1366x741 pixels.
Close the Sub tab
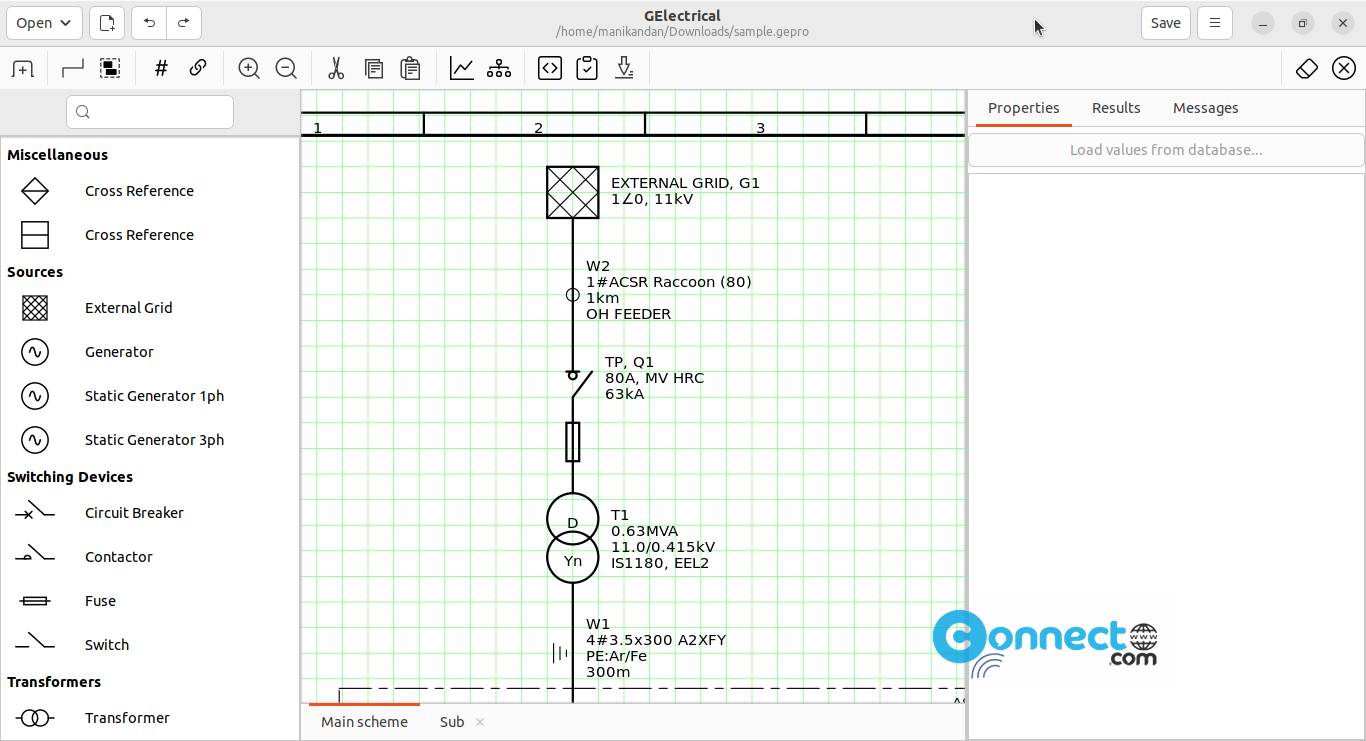[x=480, y=722]
